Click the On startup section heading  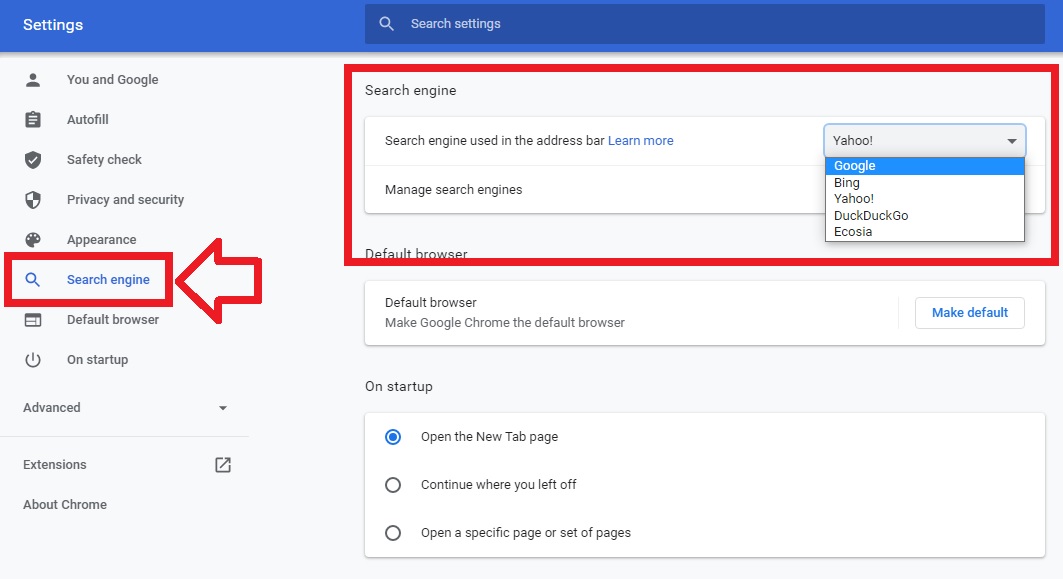[399, 386]
